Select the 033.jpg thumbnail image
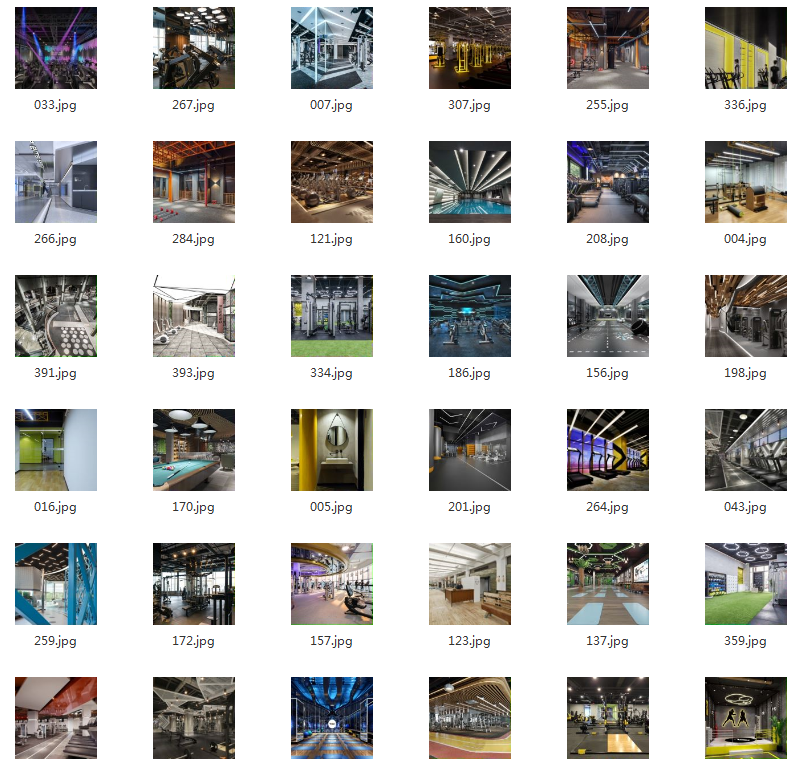The height and width of the screenshot is (768, 792). 56,48
